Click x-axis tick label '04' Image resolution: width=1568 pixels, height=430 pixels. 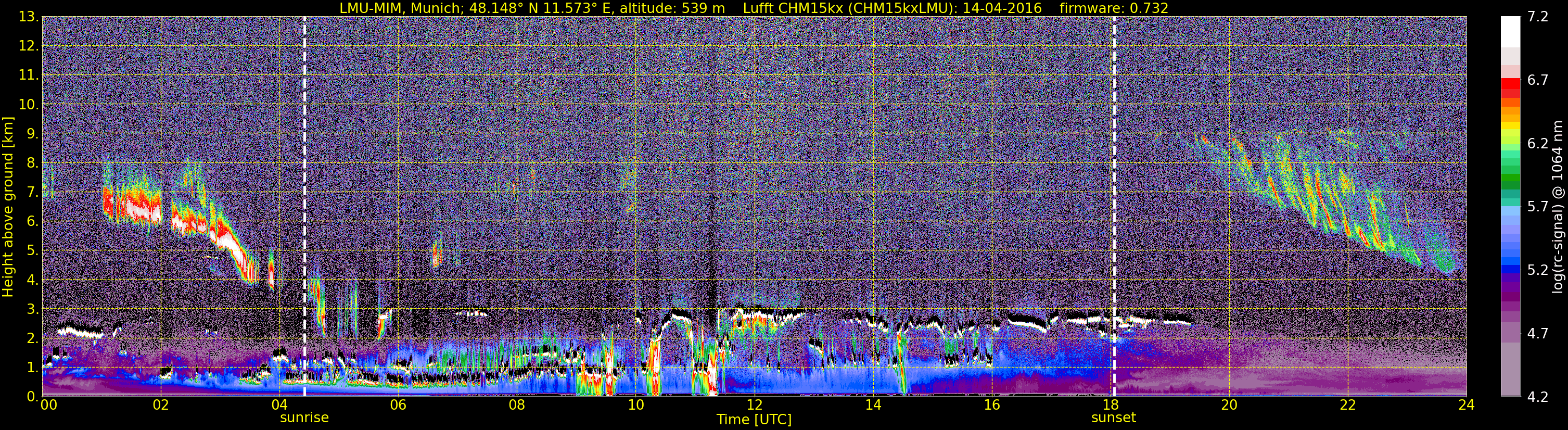click(279, 405)
